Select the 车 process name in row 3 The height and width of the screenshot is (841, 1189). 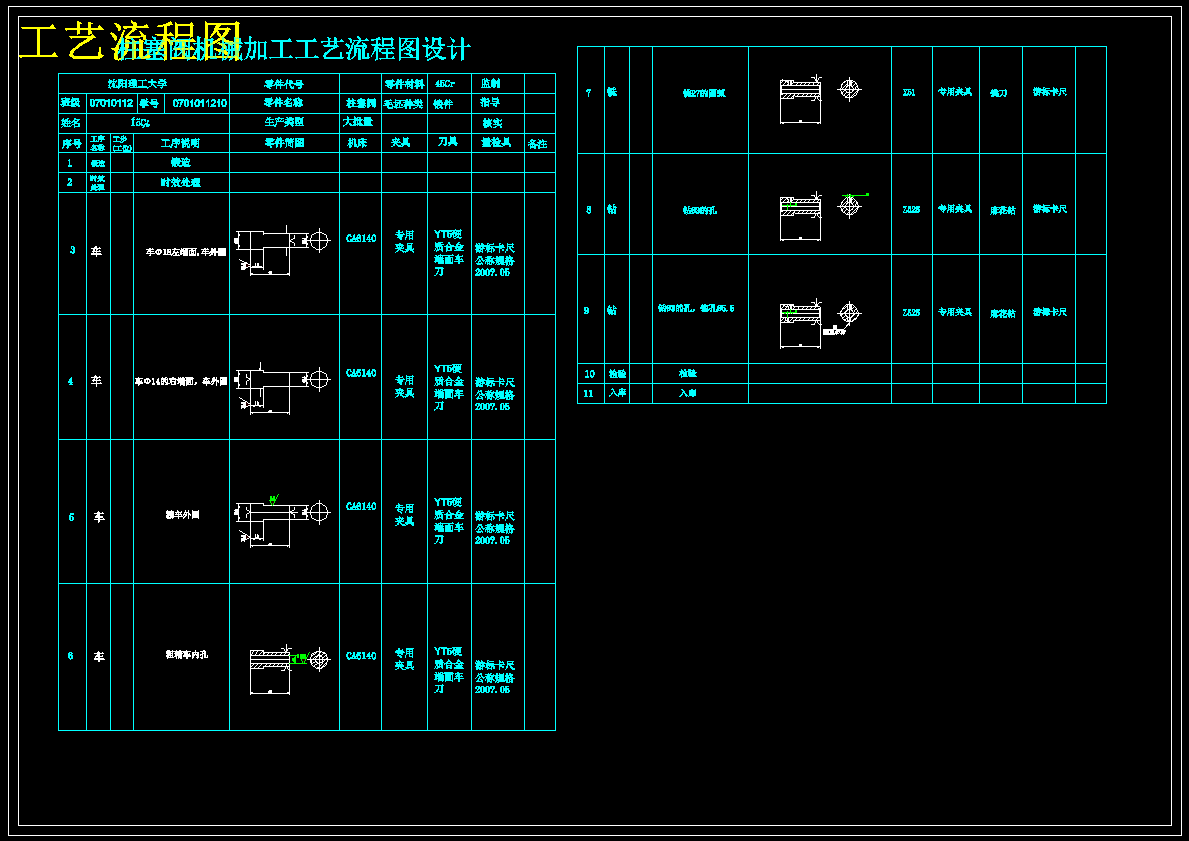tap(96, 251)
